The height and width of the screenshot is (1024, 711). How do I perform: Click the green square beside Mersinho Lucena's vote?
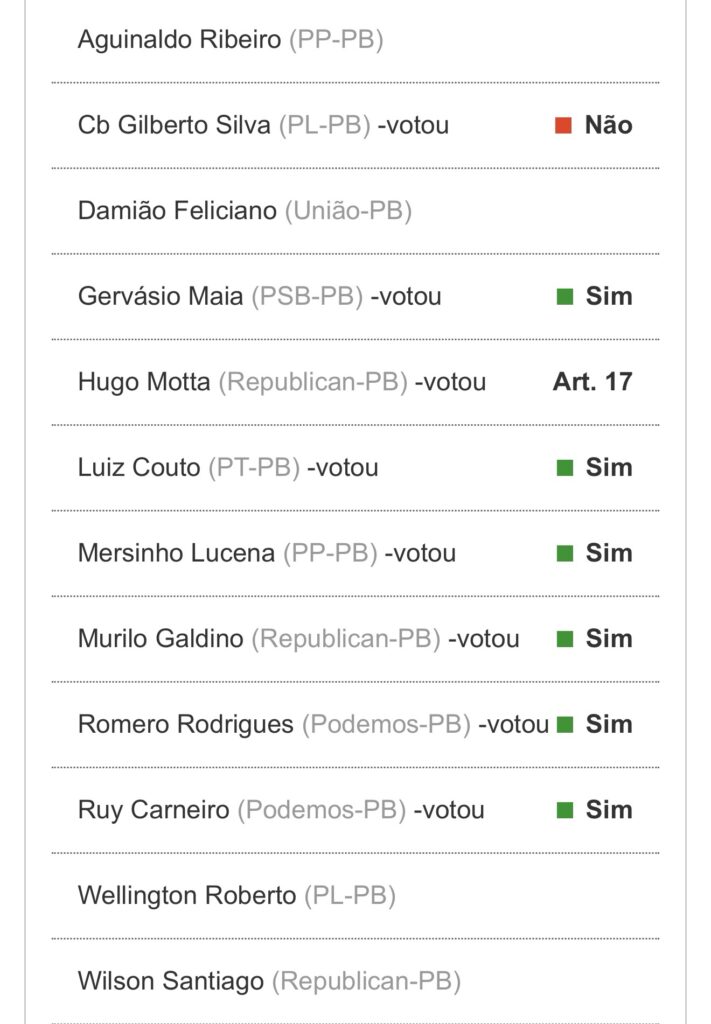(x=565, y=553)
